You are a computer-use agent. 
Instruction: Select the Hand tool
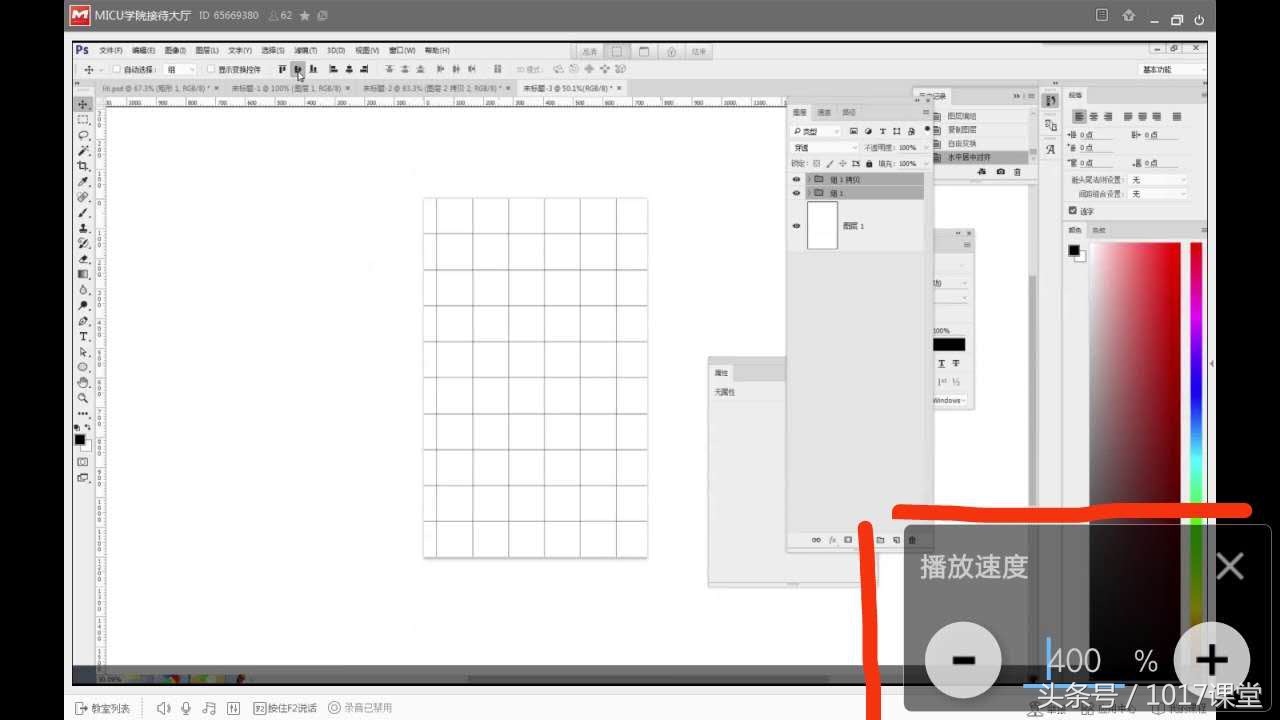84,383
